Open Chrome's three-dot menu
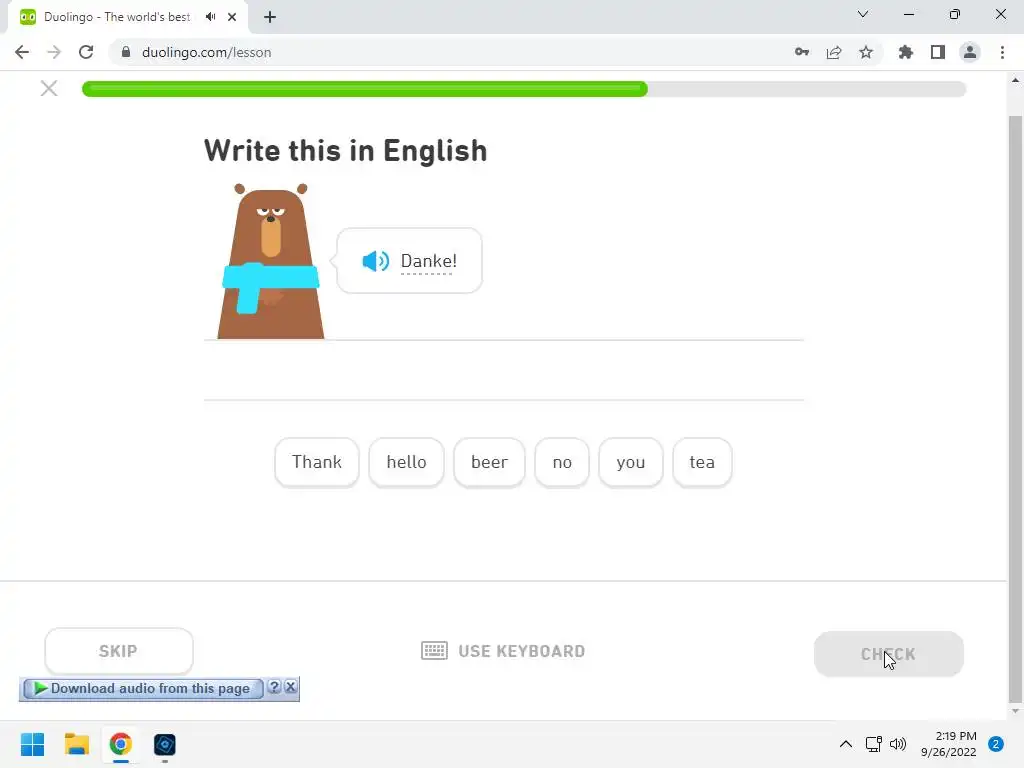Viewport: 1024px width, 768px height. tap(1002, 52)
